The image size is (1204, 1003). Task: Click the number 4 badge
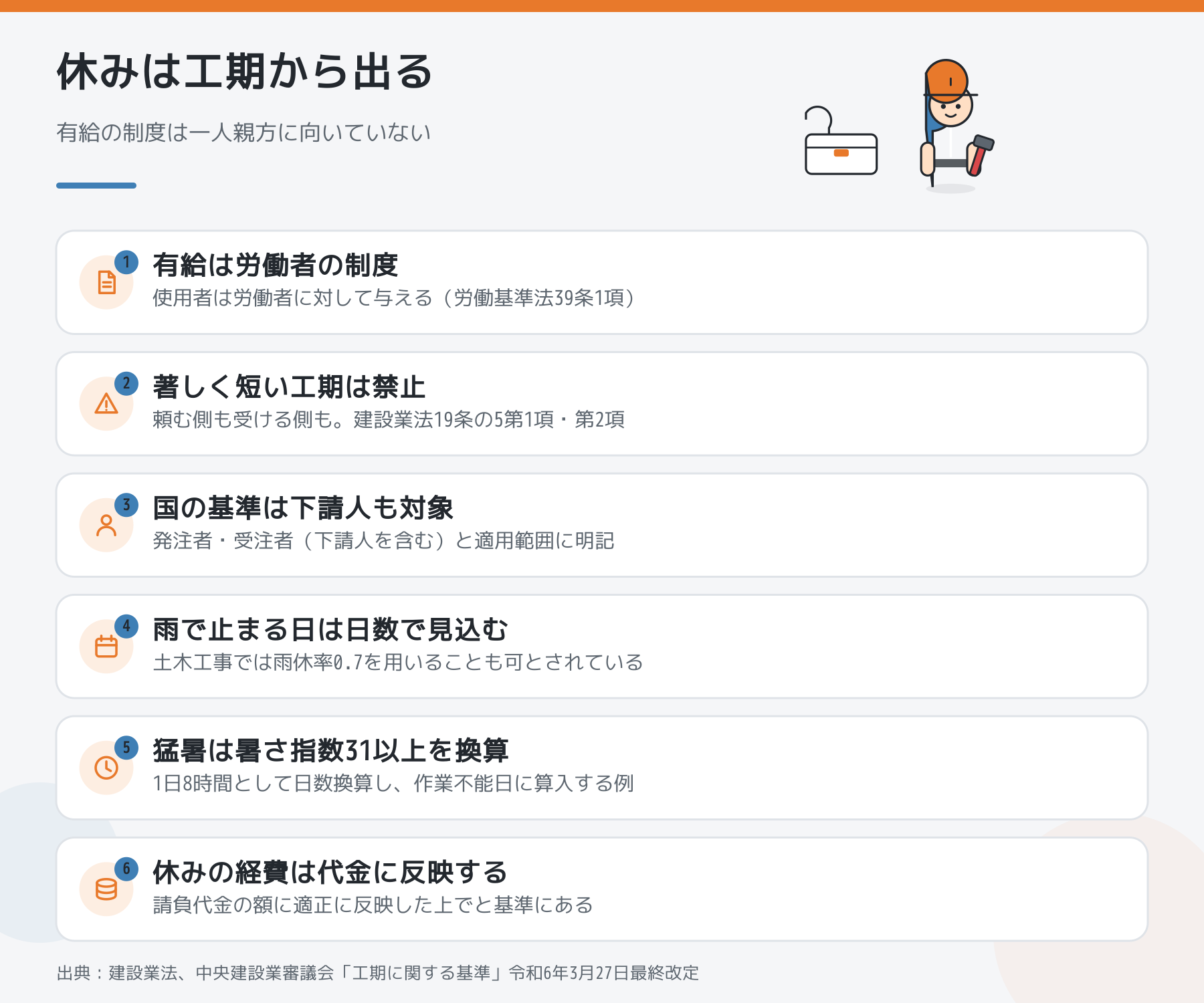(126, 627)
